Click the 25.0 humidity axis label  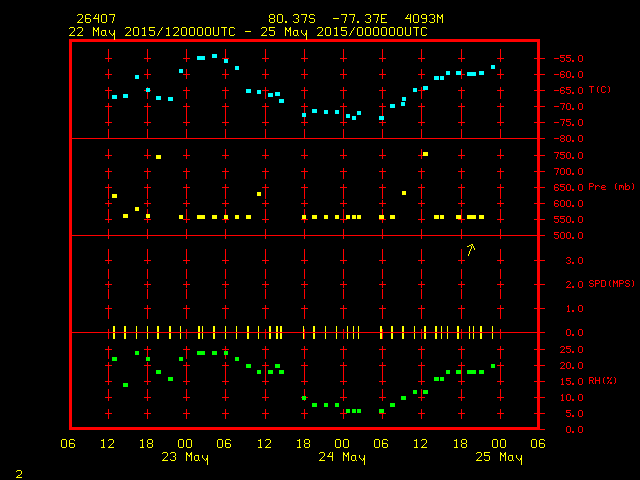tap(571, 350)
